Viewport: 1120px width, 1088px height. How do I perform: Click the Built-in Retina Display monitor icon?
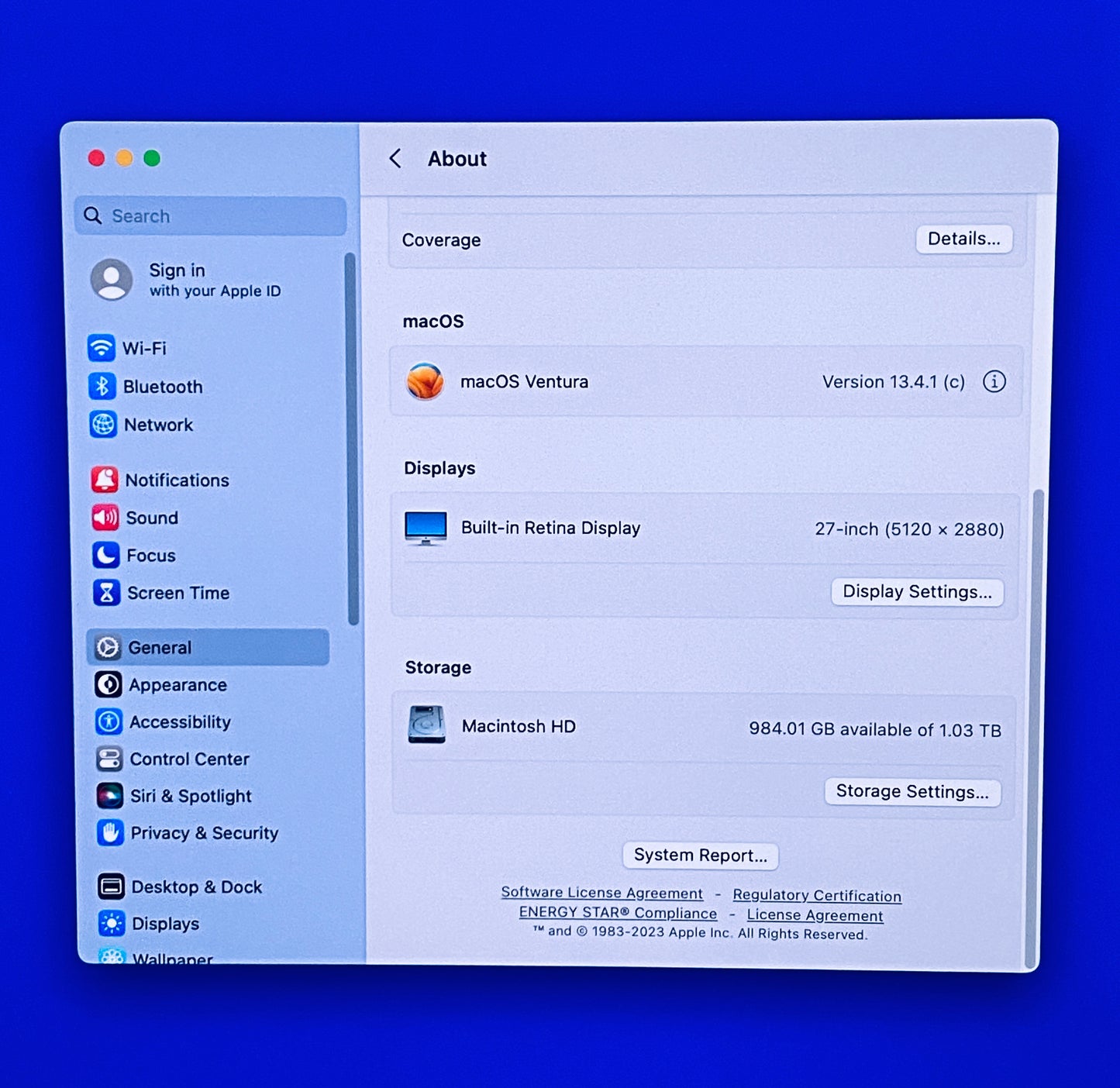426,528
